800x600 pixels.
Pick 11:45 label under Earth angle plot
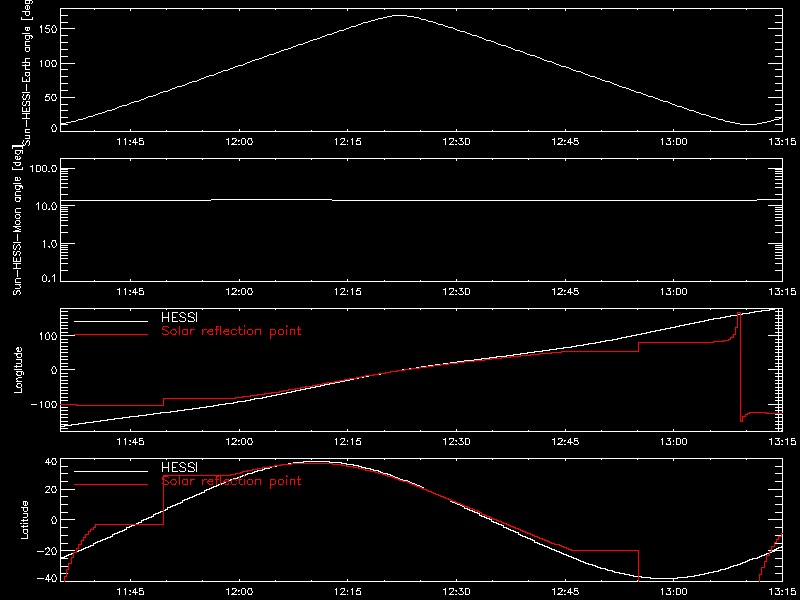coord(131,142)
